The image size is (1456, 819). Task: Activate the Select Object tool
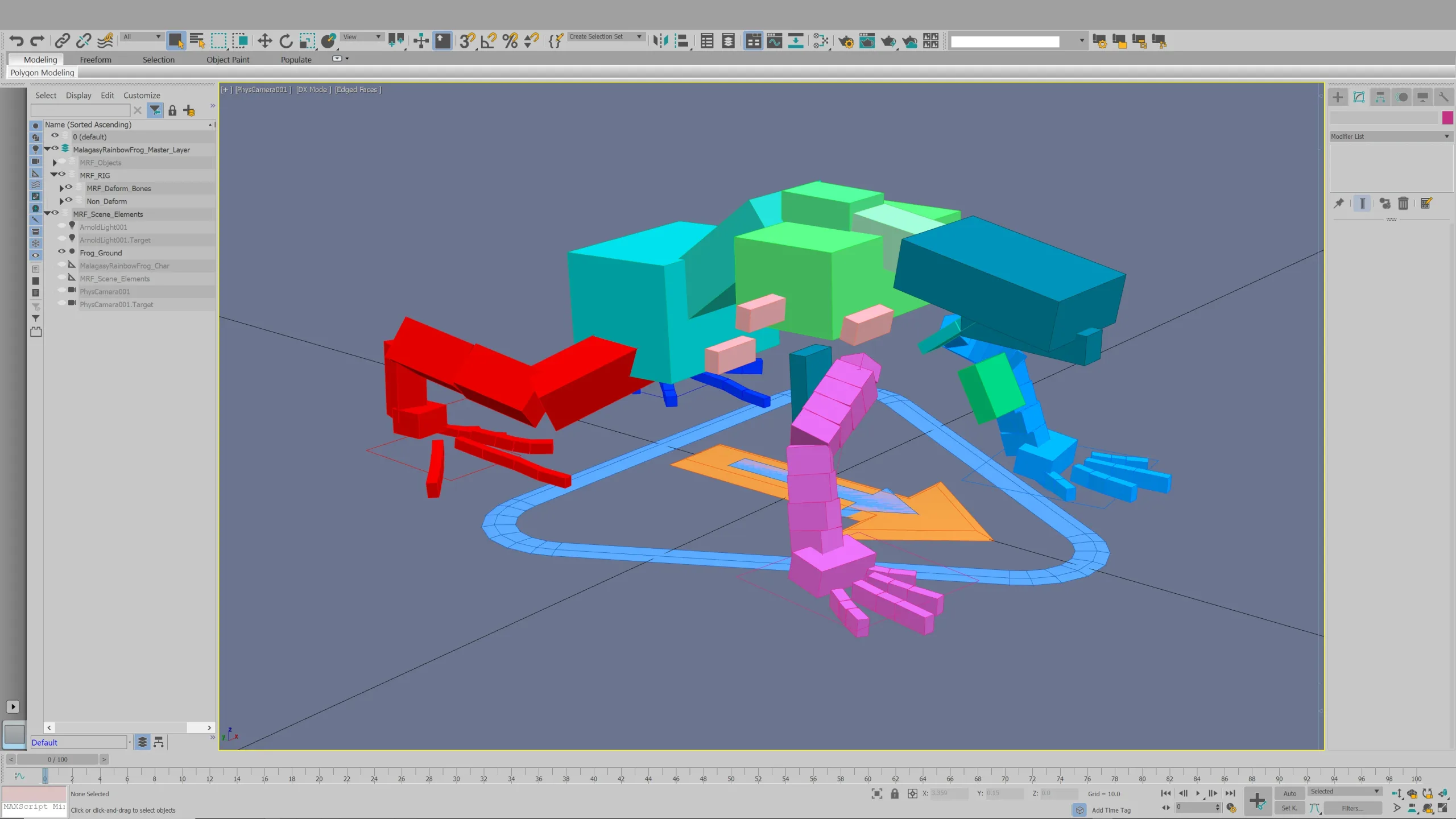[176, 41]
